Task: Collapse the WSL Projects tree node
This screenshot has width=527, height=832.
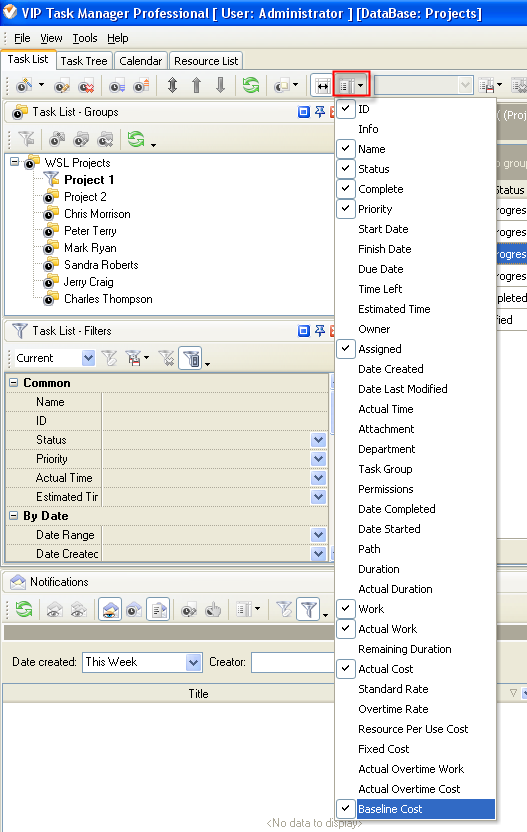Action: [14, 161]
